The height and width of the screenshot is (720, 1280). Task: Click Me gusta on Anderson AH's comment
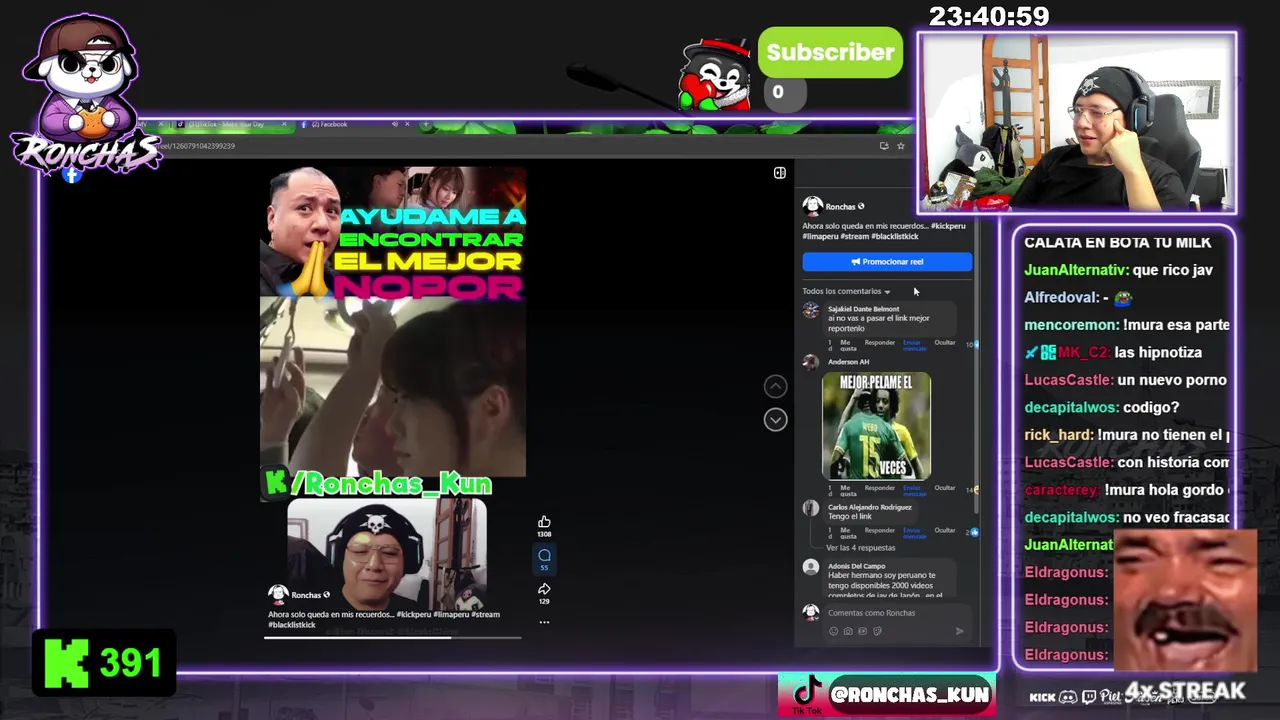847,490
